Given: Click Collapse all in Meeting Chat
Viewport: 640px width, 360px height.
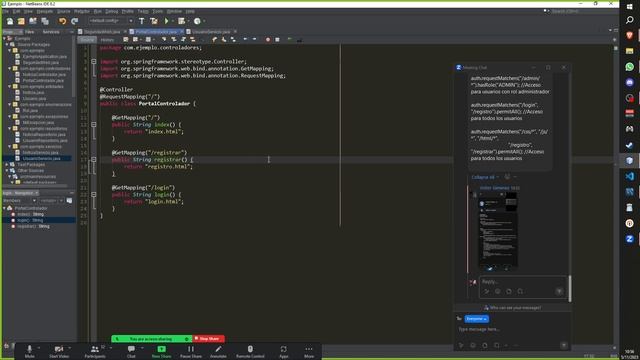Looking at the screenshot, I should click(483, 177).
